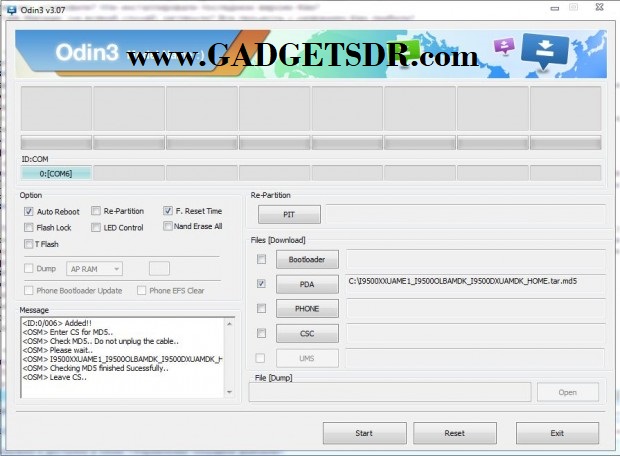Click the PHONE file button
Viewport: 620px width, 456px height.
click(x=307, y=308)
